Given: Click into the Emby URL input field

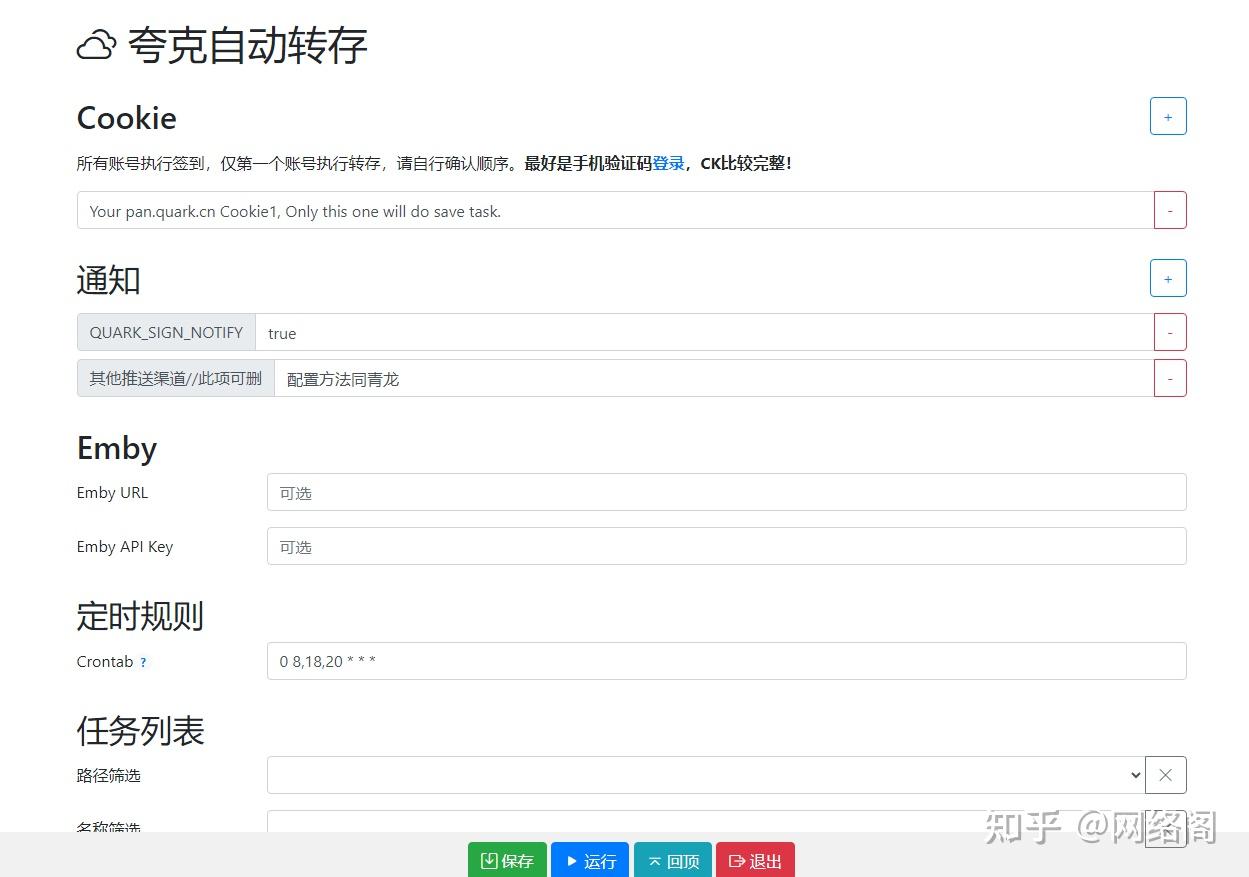Looking at the screenshot, I should pos(700,492).
